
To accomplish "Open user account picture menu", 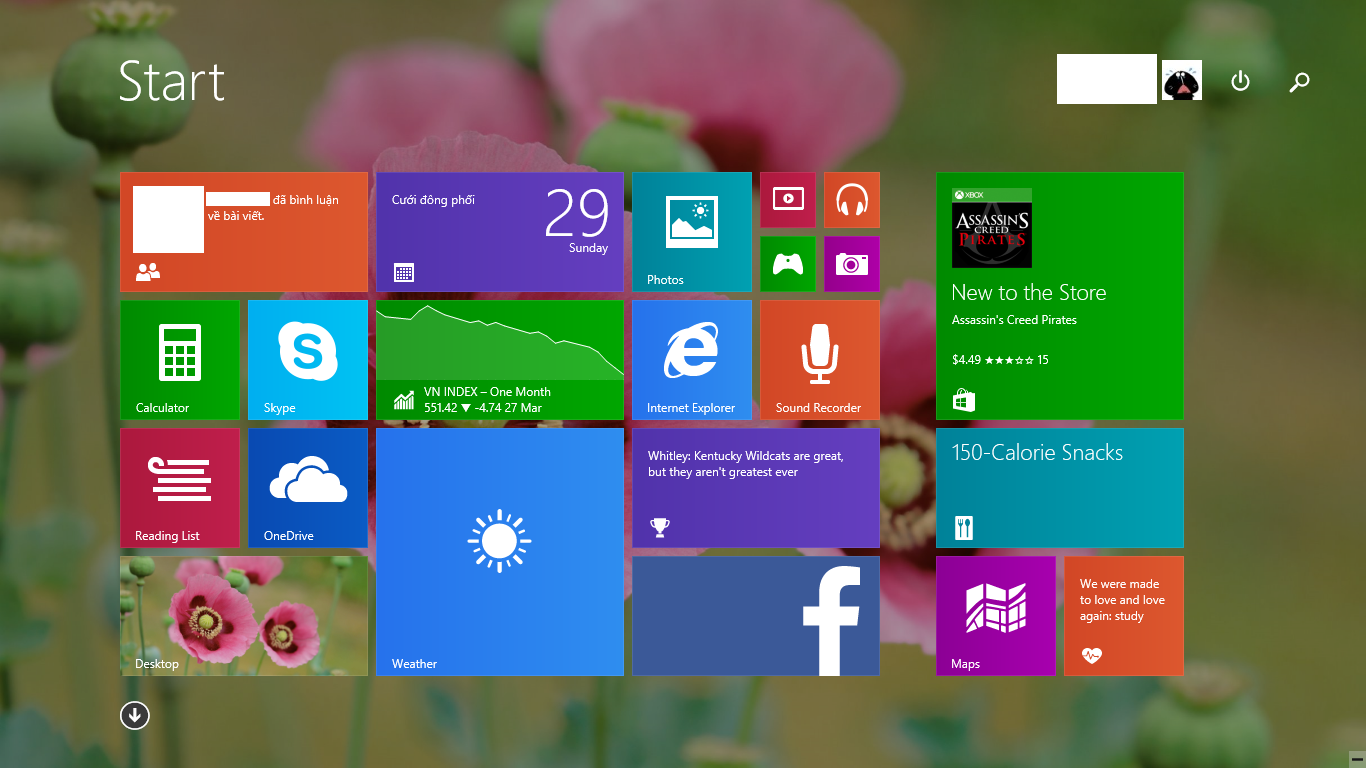I will 1182,81.
